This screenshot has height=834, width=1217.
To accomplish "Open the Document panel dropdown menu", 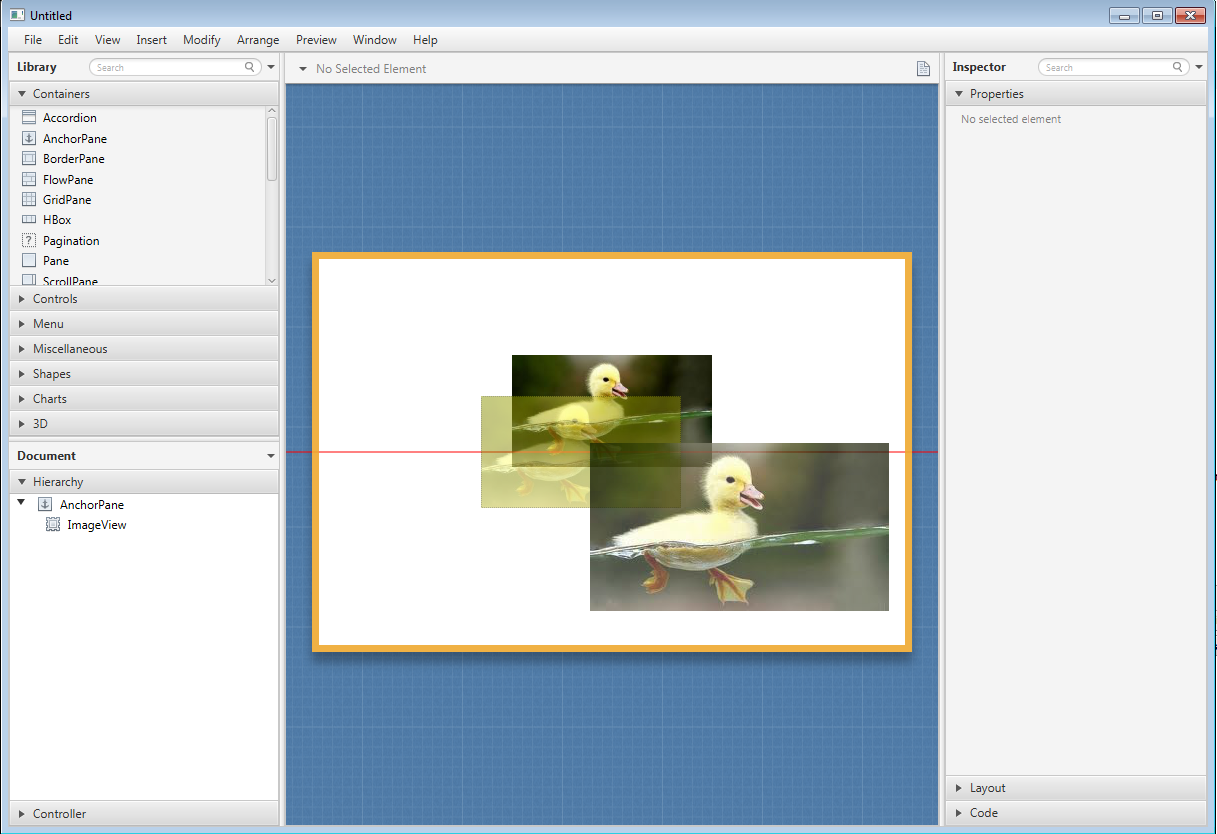I will (x=270, y=456).
